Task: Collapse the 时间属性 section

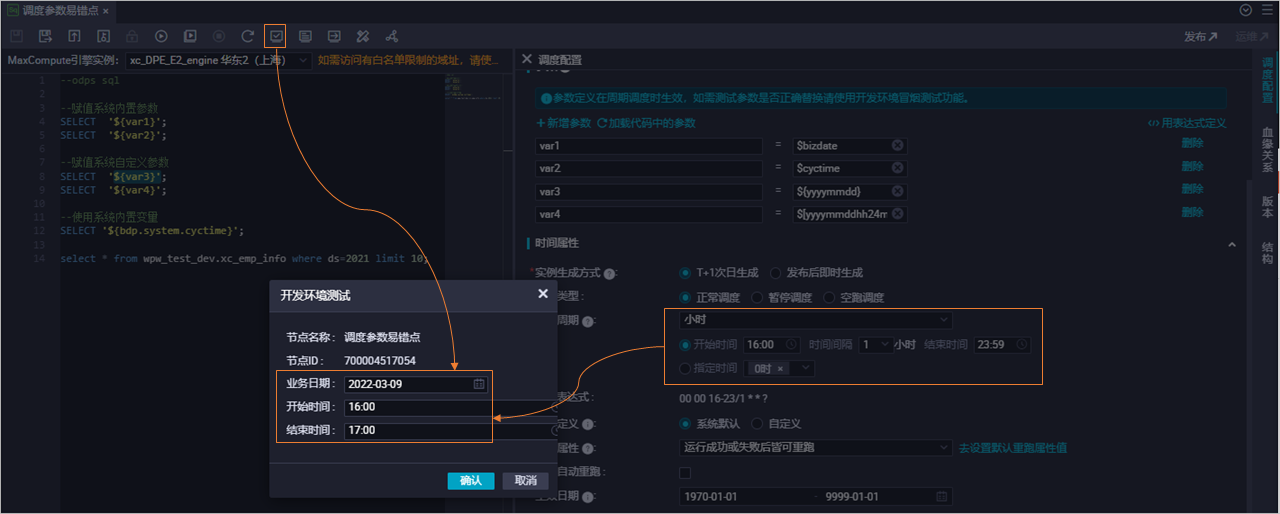Action: point(1232,243)
